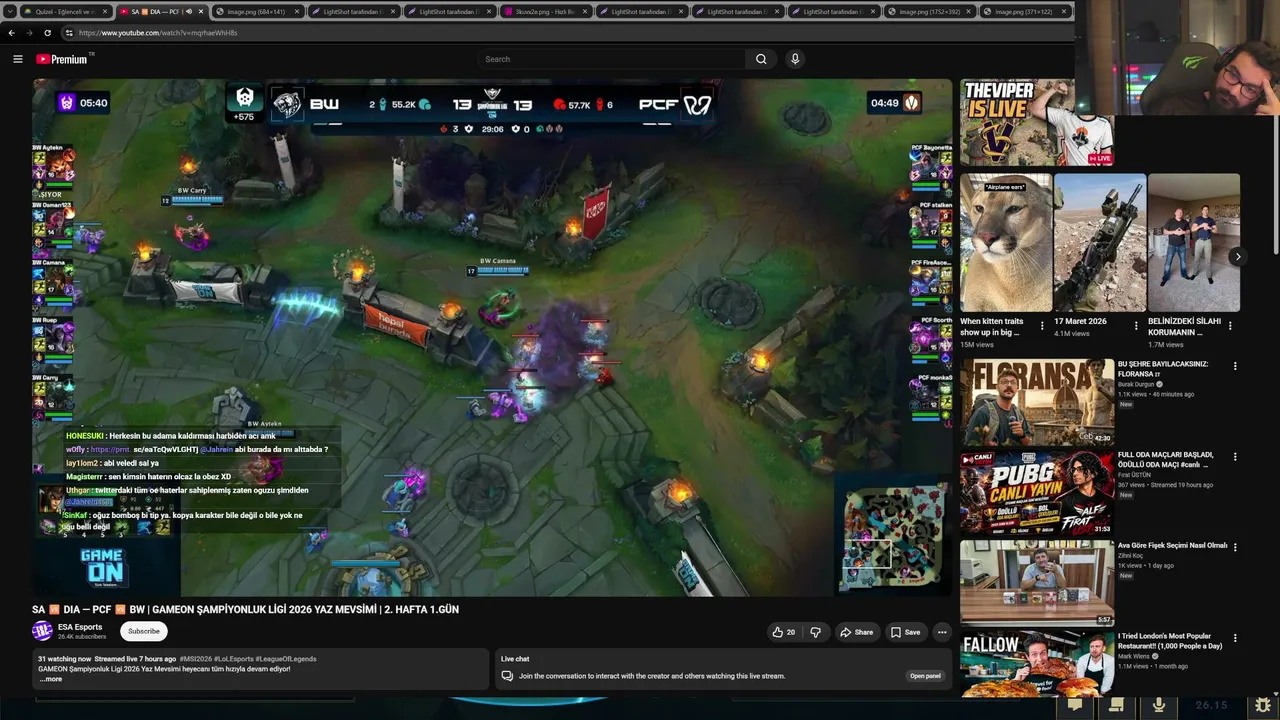Viewport: 1280px width, 720px height.
Task: Expand description with ...more
Action: tap(51, 679)
